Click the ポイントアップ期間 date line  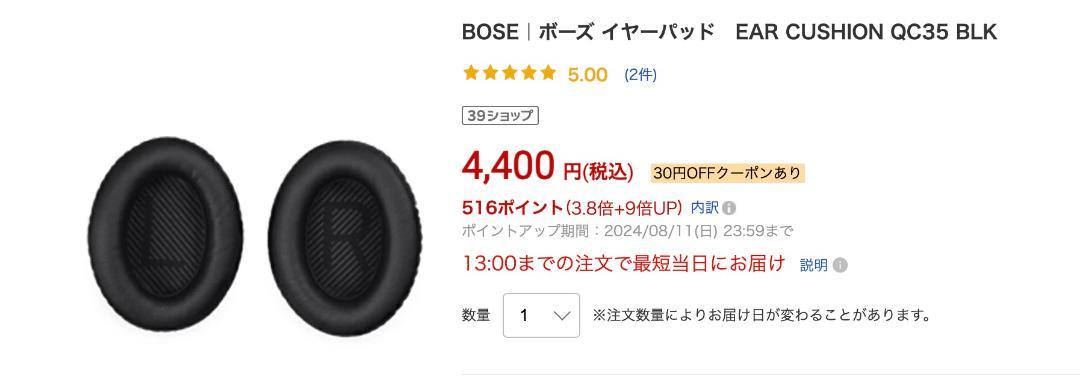(x=627, y=230)
